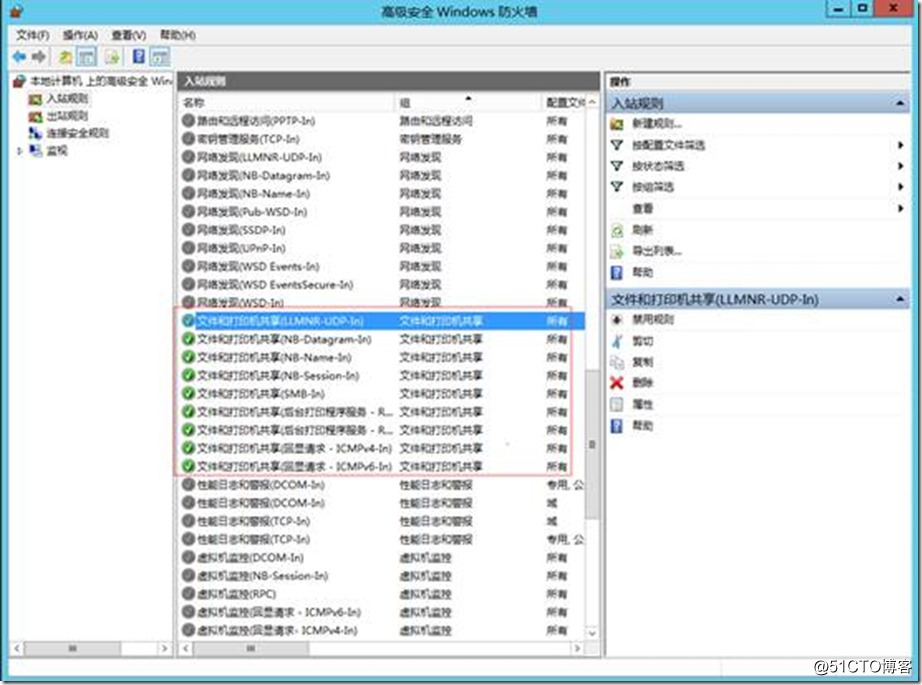Screen dimensions: 922x685
Task: Click the rule list vertical scrollbar thumb
Action: (592, 445)
